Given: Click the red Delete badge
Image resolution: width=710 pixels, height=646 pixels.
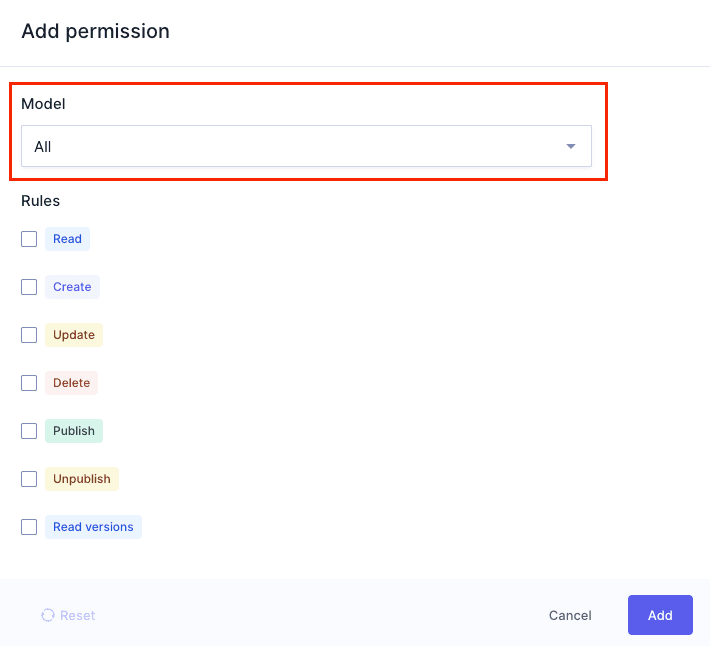Looking at the screenshot, I should (x=71, y=383).
